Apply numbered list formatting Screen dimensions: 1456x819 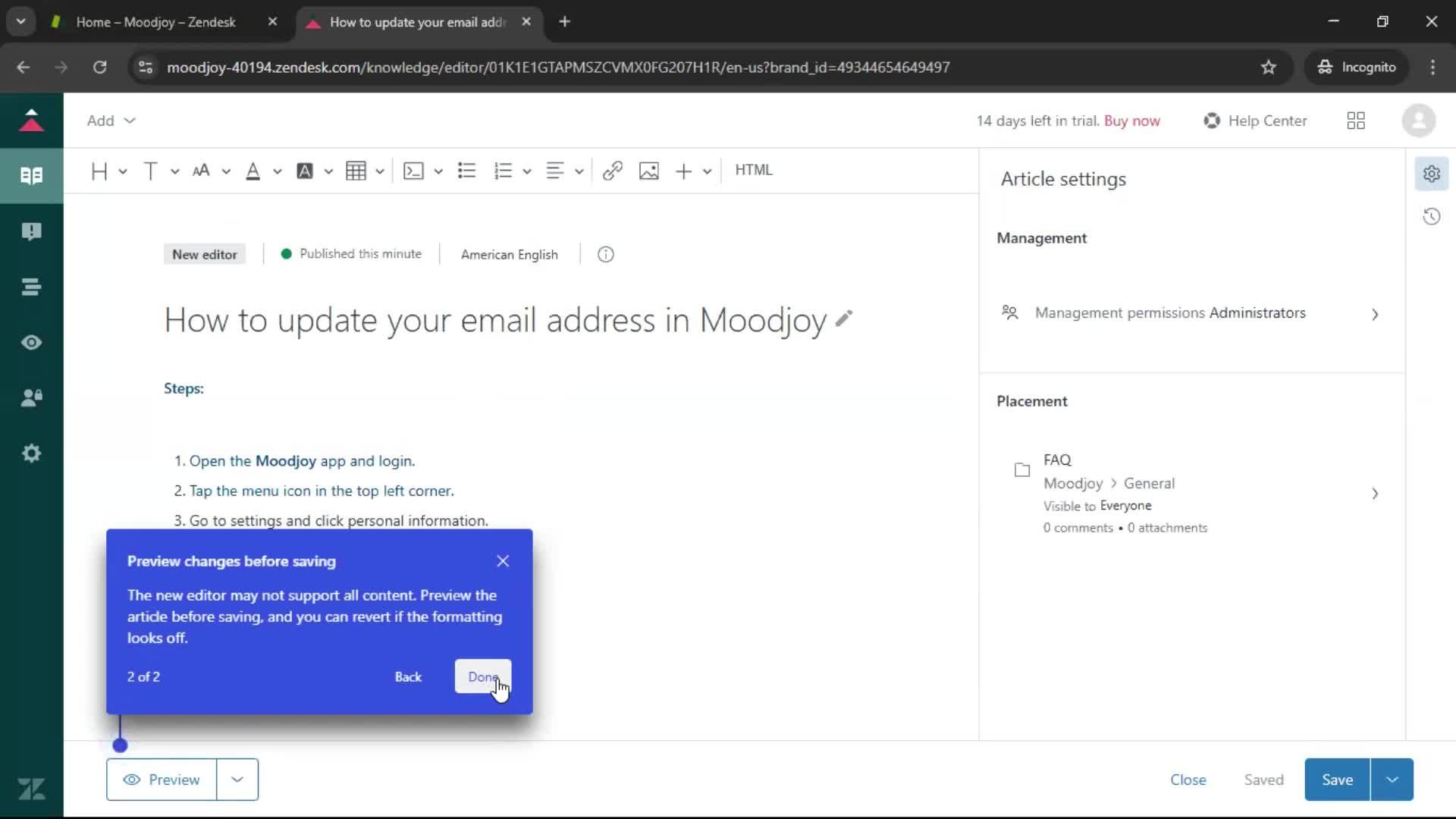tap(503, 171)
